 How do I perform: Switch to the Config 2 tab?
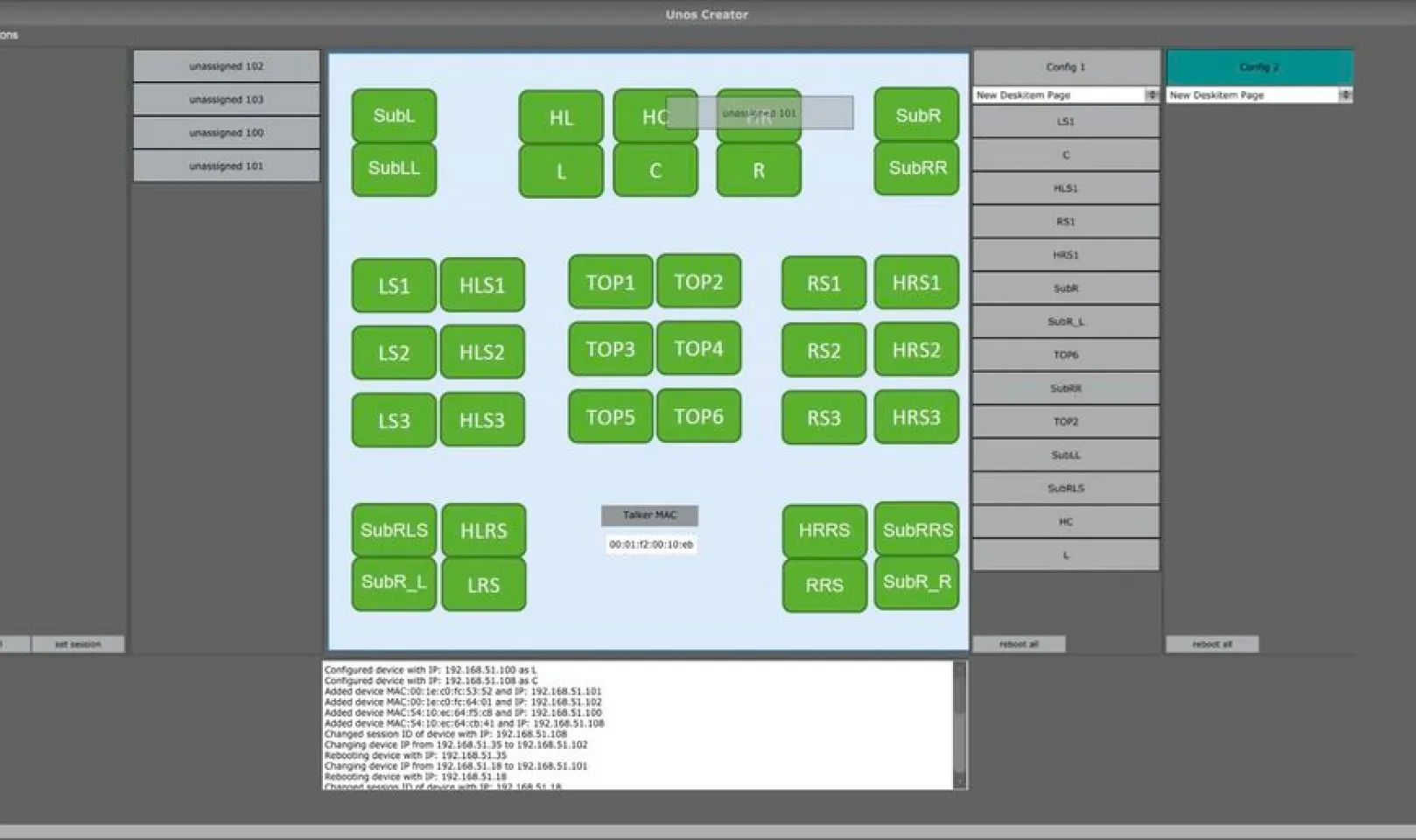pos(1259,66)
